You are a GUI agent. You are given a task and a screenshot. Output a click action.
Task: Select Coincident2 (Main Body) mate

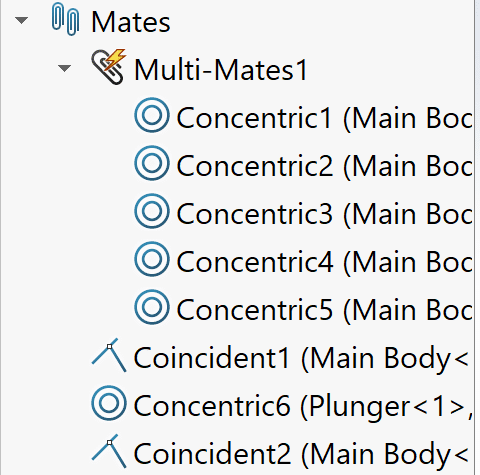(301, 455)
